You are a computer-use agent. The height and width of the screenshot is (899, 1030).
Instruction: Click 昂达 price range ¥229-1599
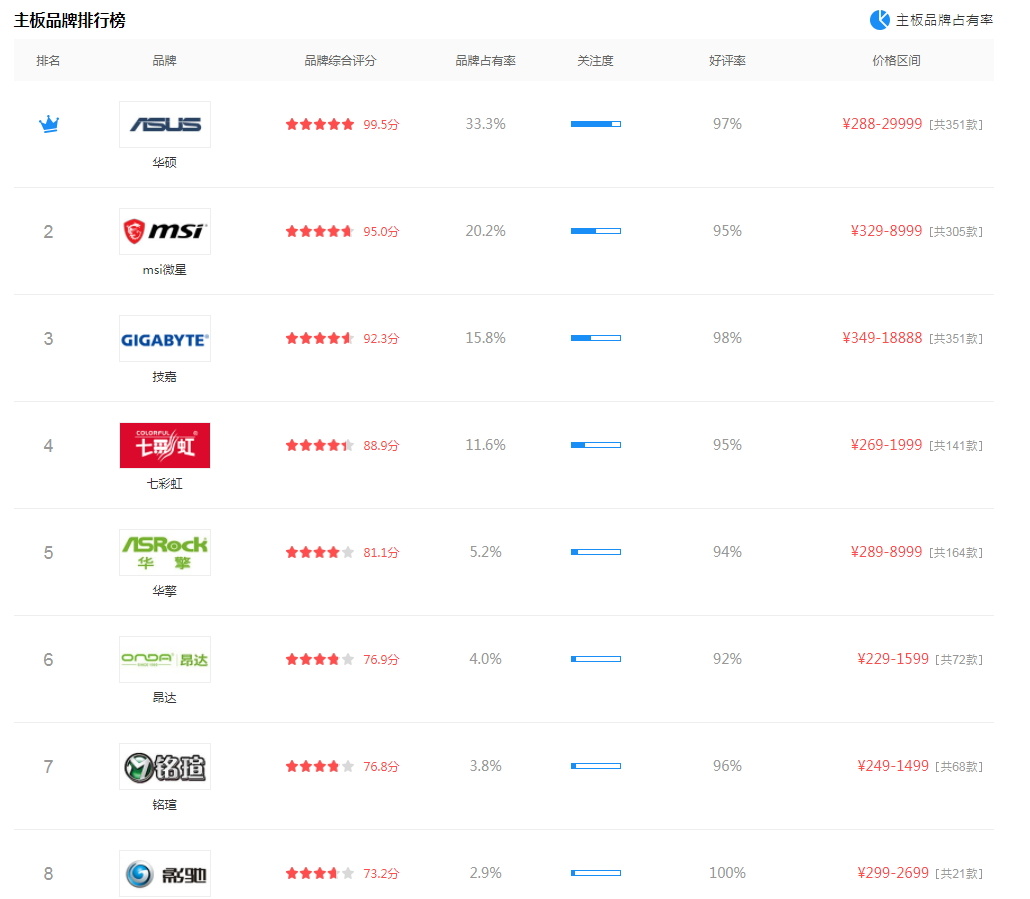coord(893,659)
